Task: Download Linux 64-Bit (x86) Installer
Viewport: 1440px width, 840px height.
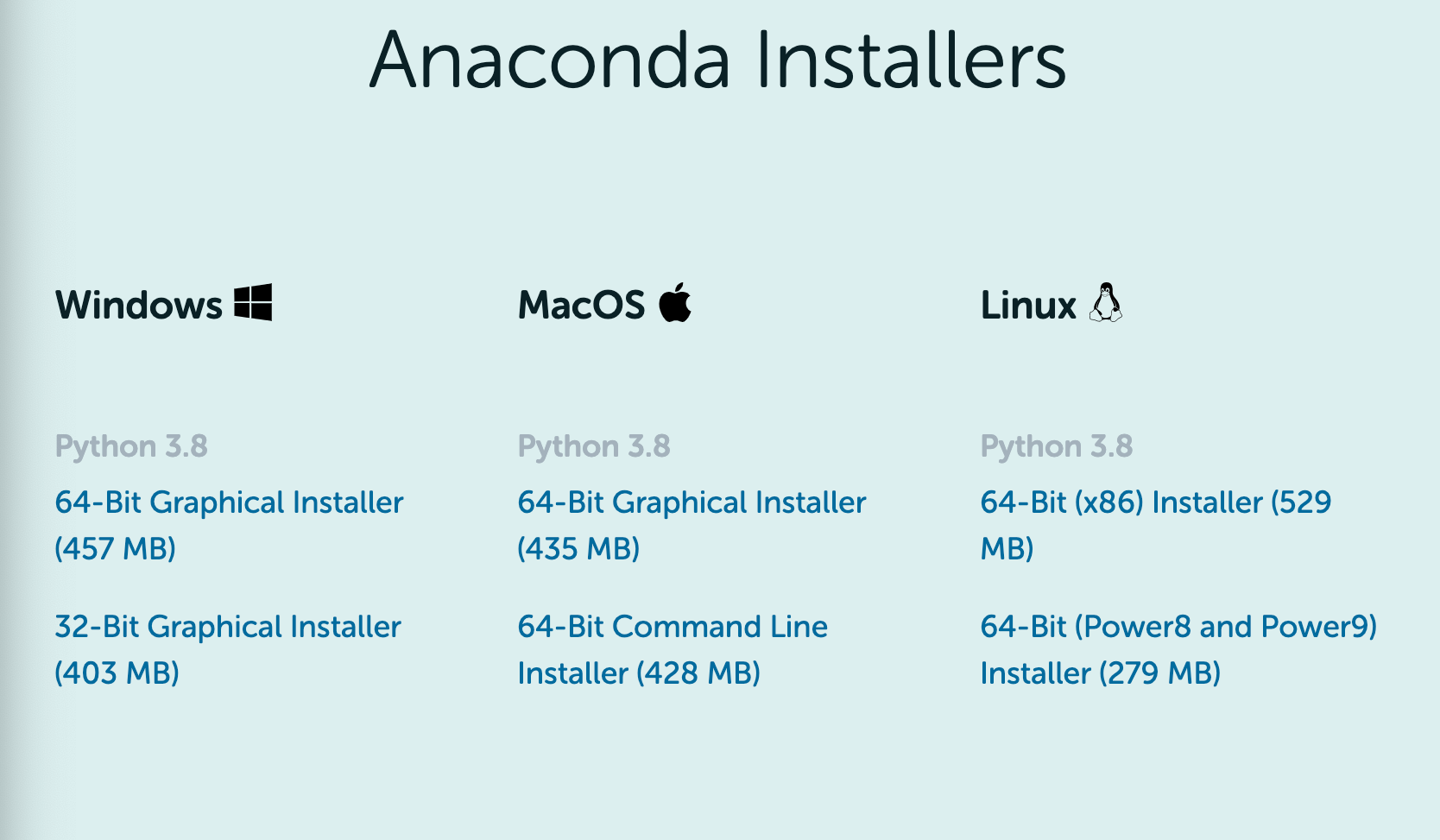Action: tap(1156, 525)
